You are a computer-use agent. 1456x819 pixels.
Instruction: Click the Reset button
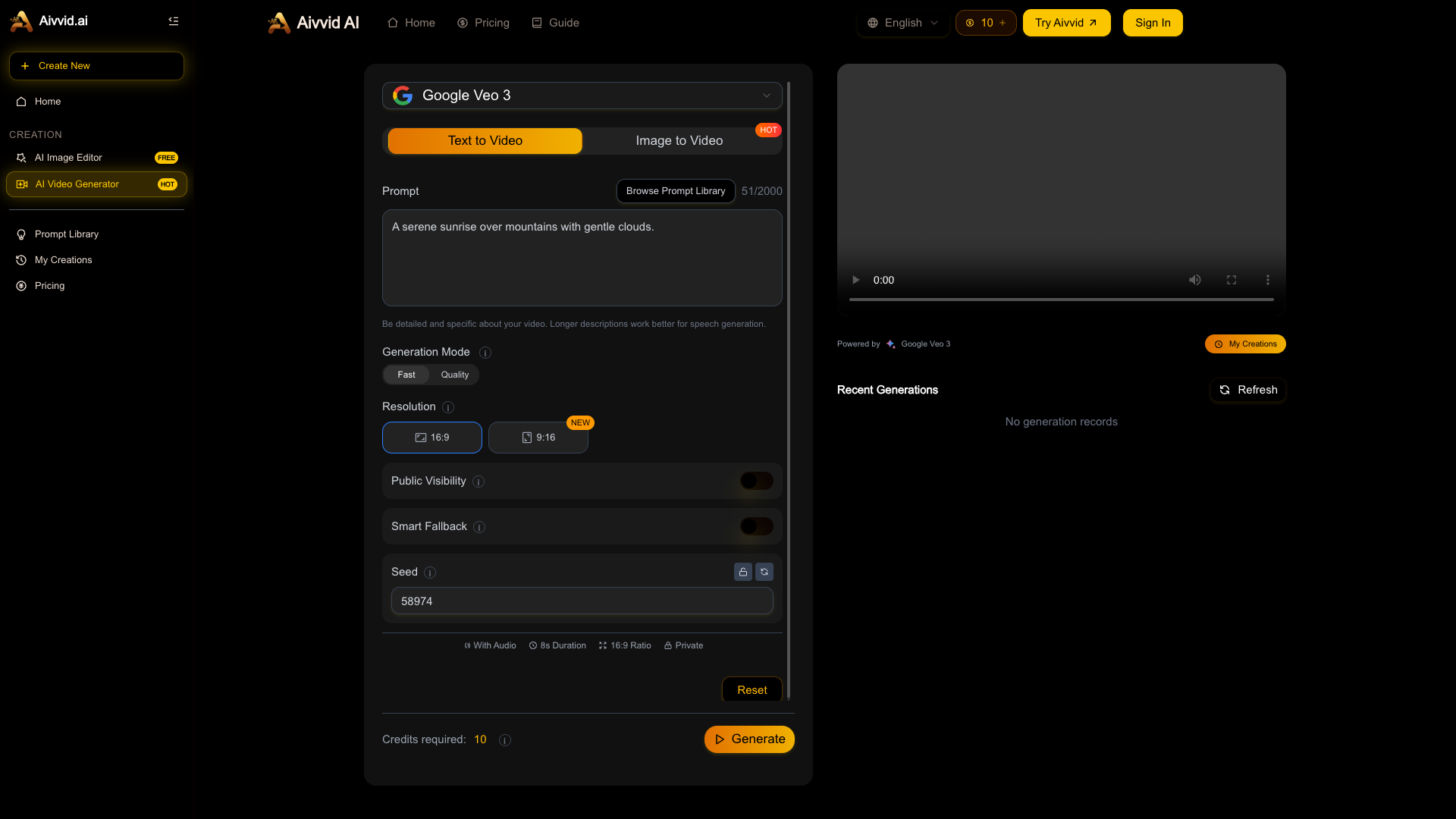[752, 689]
